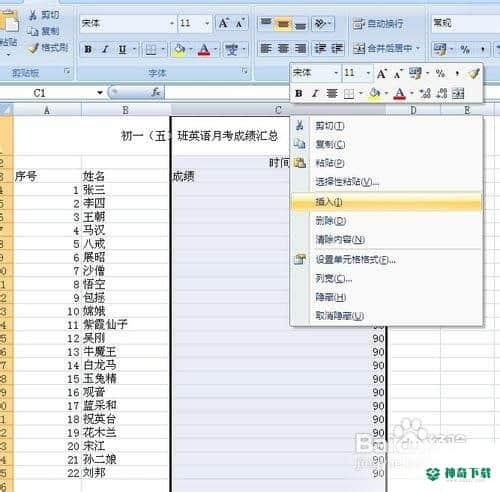
Task: Toggle Italic in the ribbon font group
Action: [x=105, y=49]
